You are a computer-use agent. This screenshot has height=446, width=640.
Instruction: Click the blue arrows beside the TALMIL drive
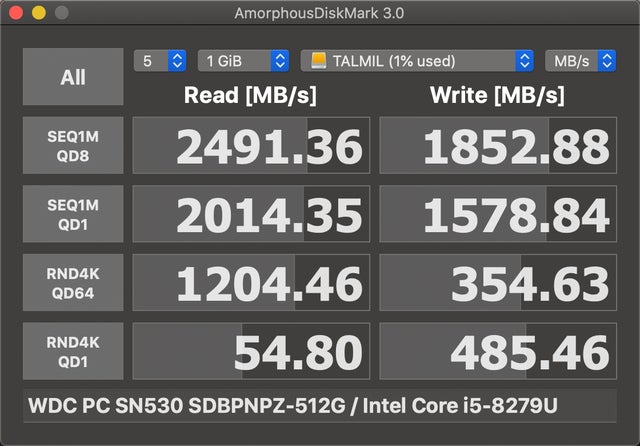click(524, 61)
